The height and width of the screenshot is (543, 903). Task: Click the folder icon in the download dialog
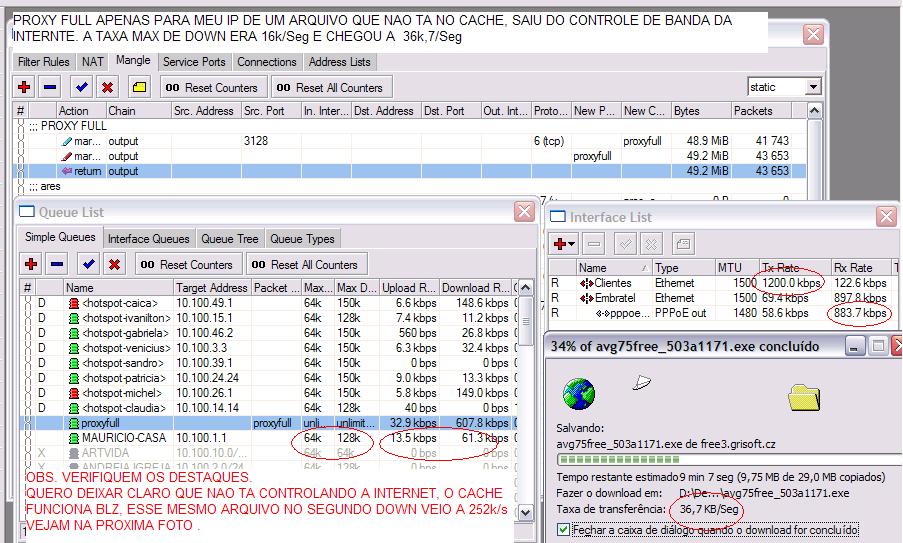tap(804, 398)
